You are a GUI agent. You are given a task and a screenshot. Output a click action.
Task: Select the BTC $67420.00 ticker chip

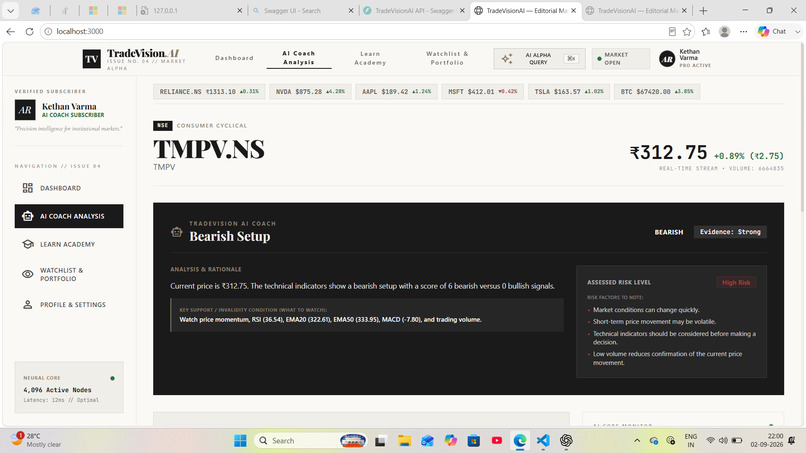[657, 92]
